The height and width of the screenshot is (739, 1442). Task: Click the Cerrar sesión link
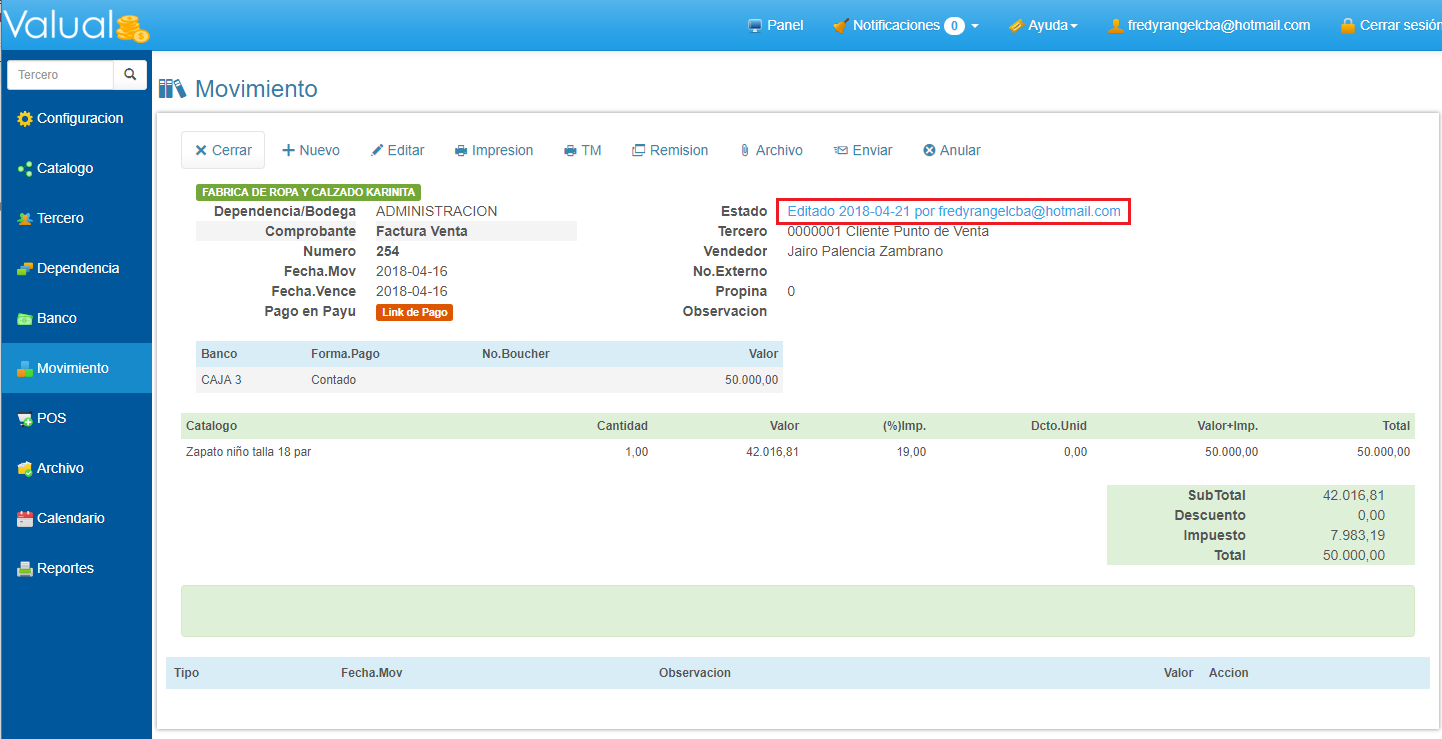pos(1391,25)
